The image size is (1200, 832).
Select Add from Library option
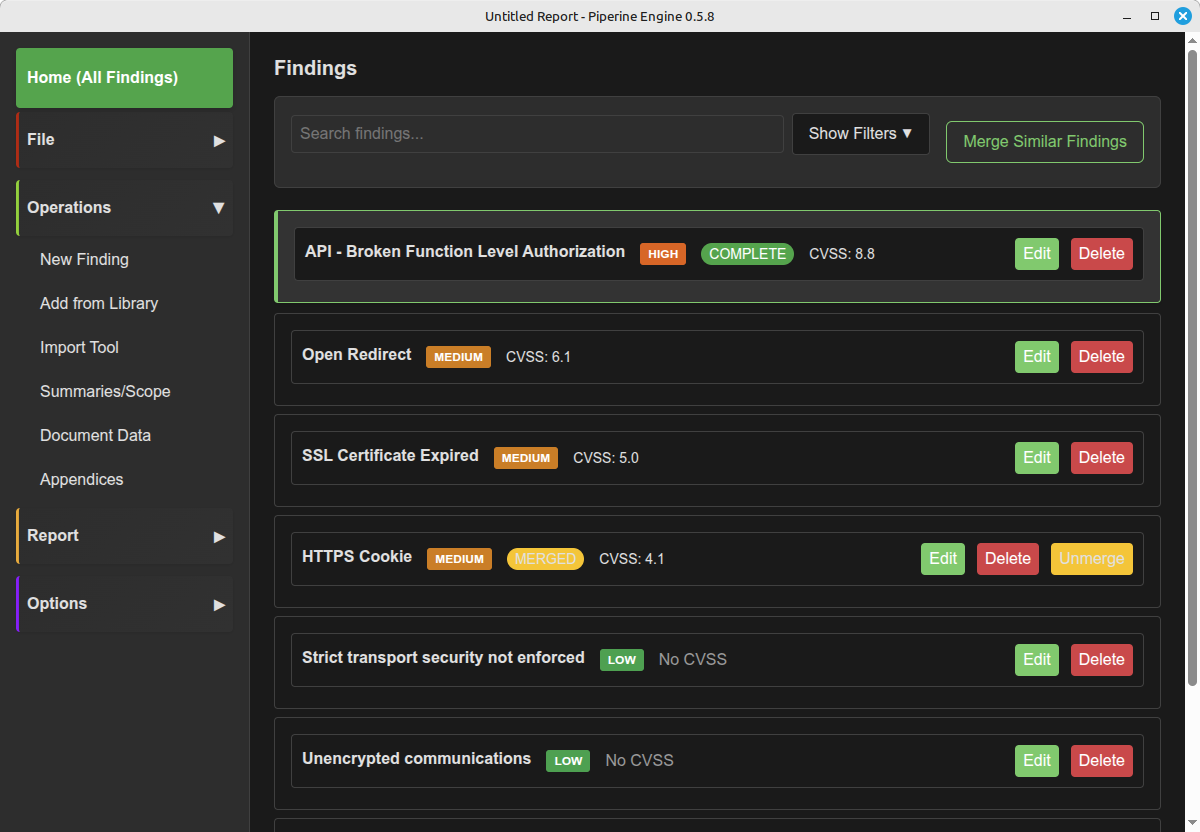point(99,304)
